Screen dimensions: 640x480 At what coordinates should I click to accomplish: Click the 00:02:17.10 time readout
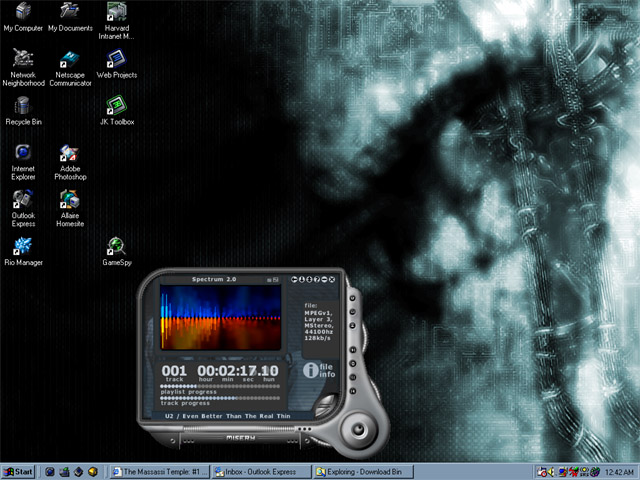(x=238, y=371)
